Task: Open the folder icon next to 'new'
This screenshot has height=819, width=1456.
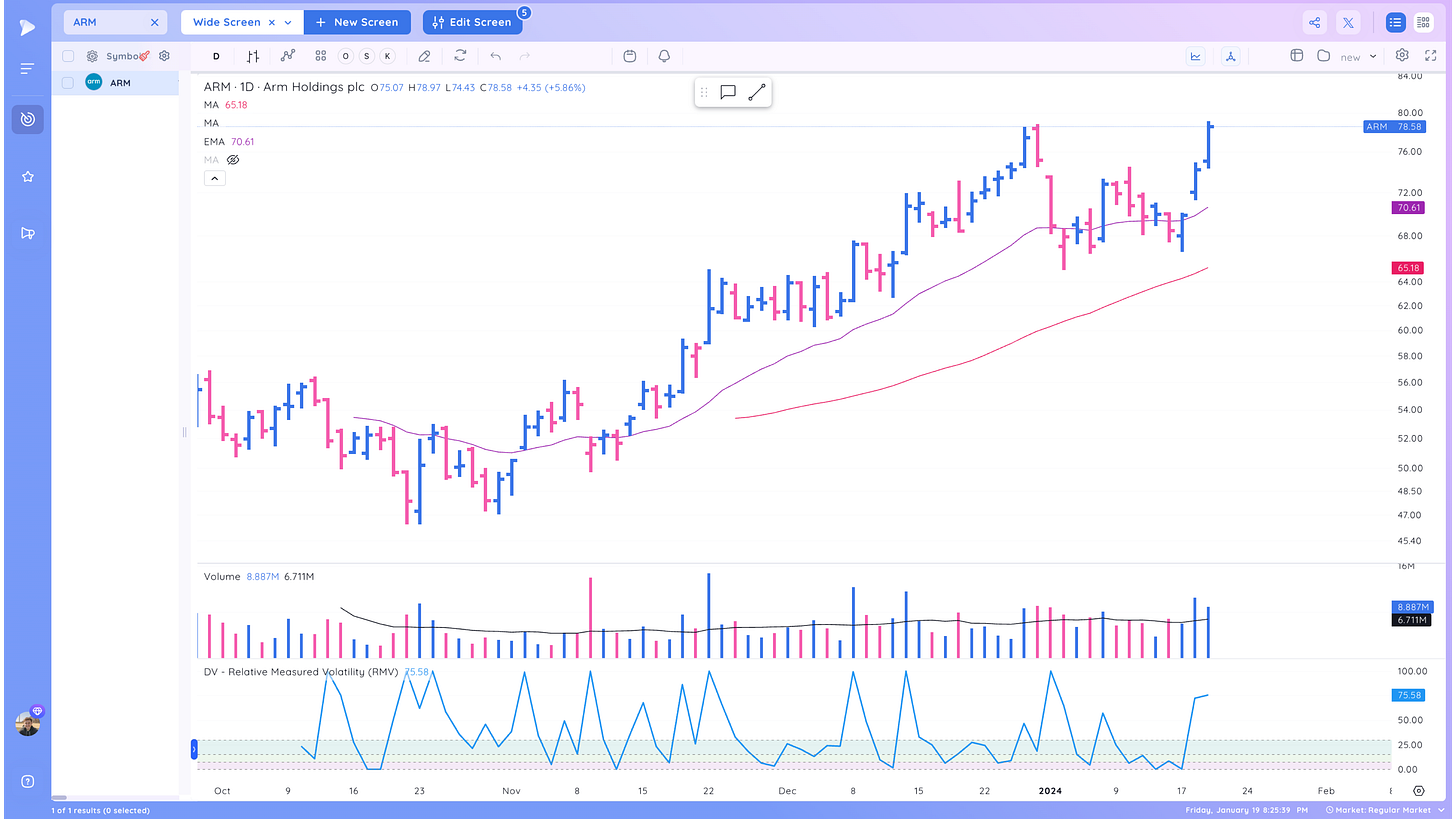Action: (x=1323, y=56)
